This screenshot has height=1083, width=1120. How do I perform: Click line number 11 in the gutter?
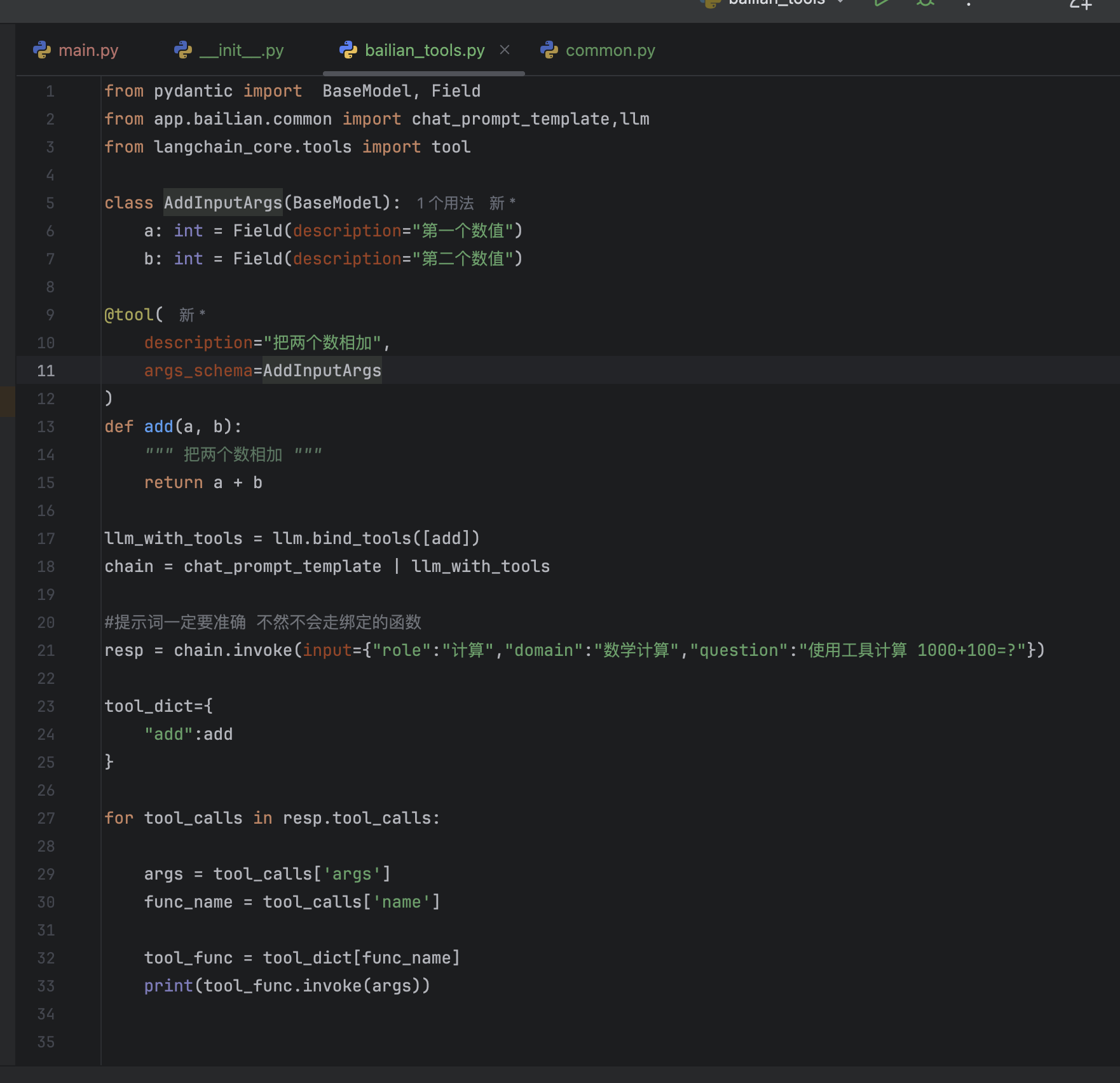pos(46,371)
